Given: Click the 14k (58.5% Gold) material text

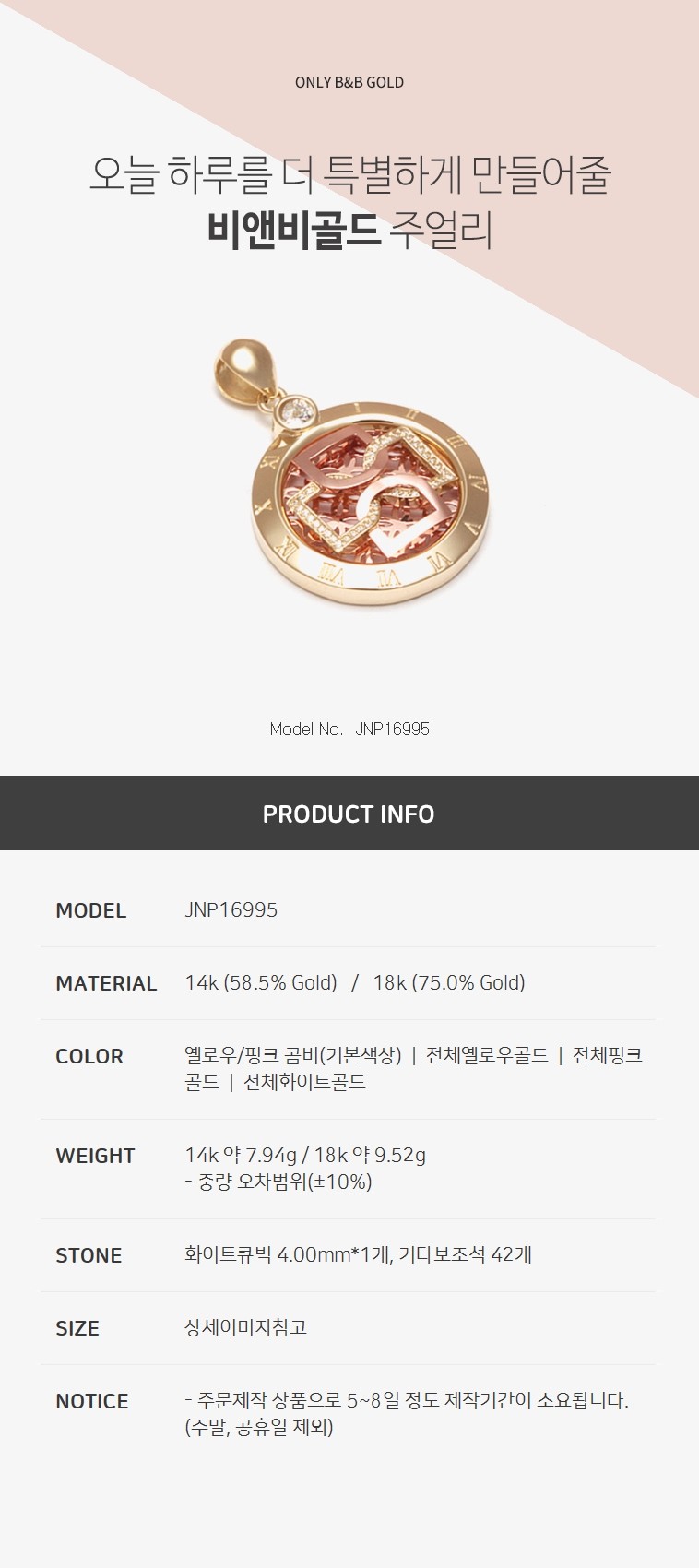Looking at the screenshot, I should click(x=261, y=983).
